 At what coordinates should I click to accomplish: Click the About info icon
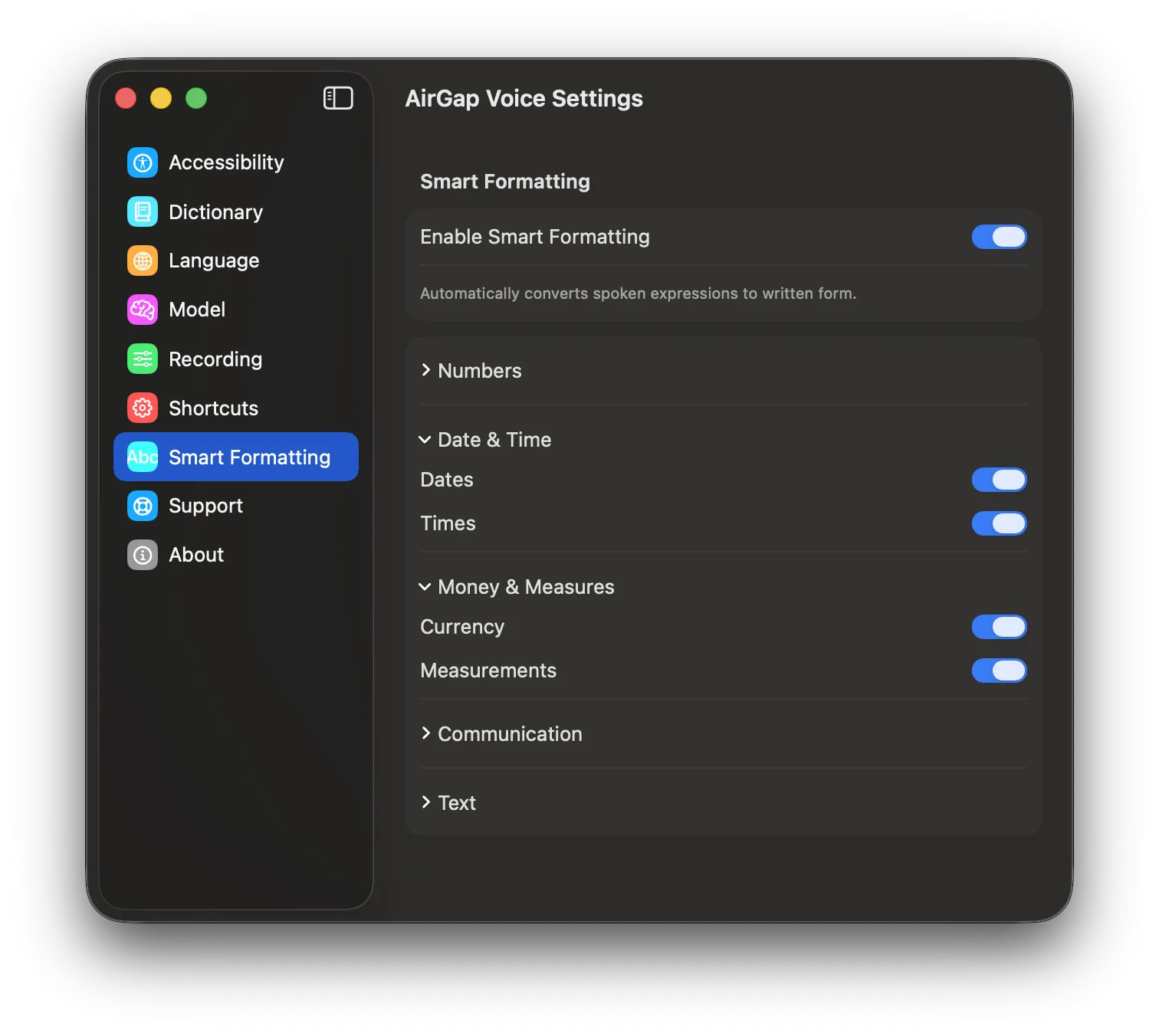click(143, 555)
